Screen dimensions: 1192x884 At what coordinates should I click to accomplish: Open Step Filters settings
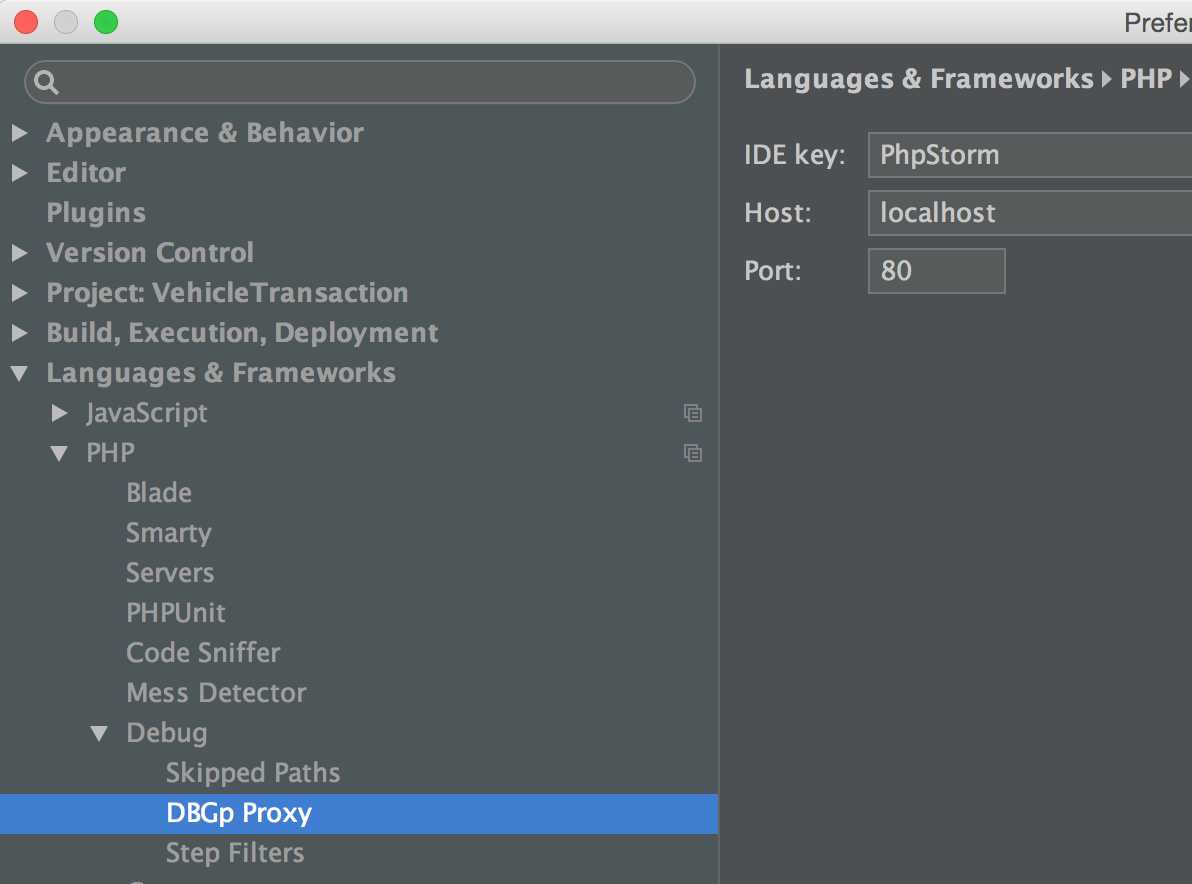(x=235, y=853)
